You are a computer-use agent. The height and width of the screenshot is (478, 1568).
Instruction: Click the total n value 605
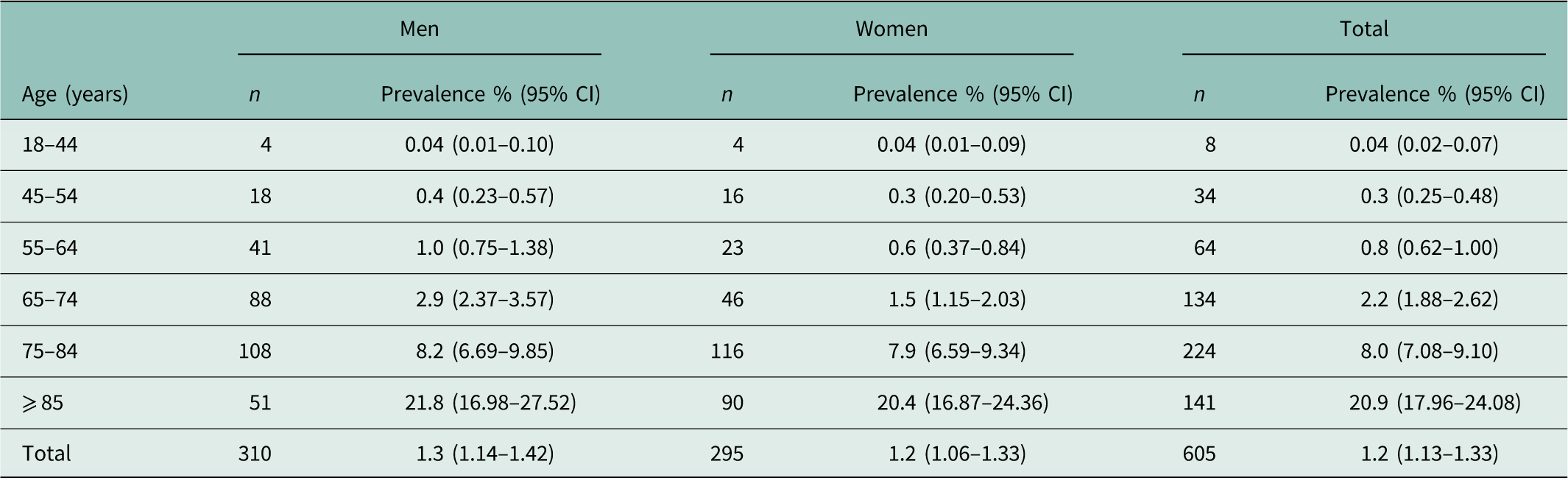1199,453
